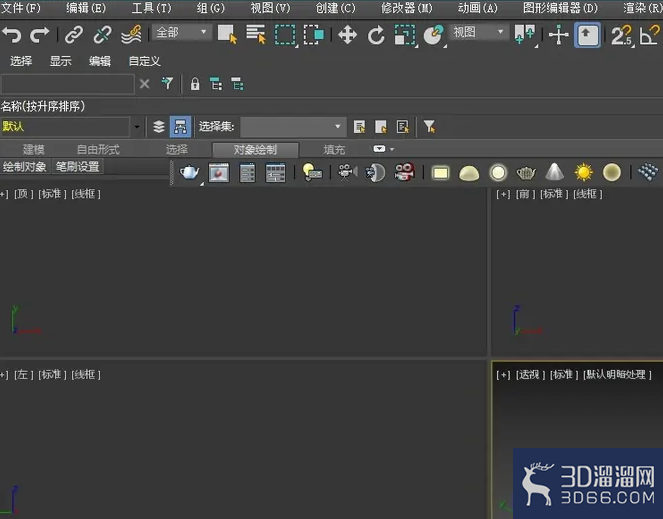Viewport: 663px width, 519px height.
Task: Open the 组(G) menu
Action: (211, 8)
